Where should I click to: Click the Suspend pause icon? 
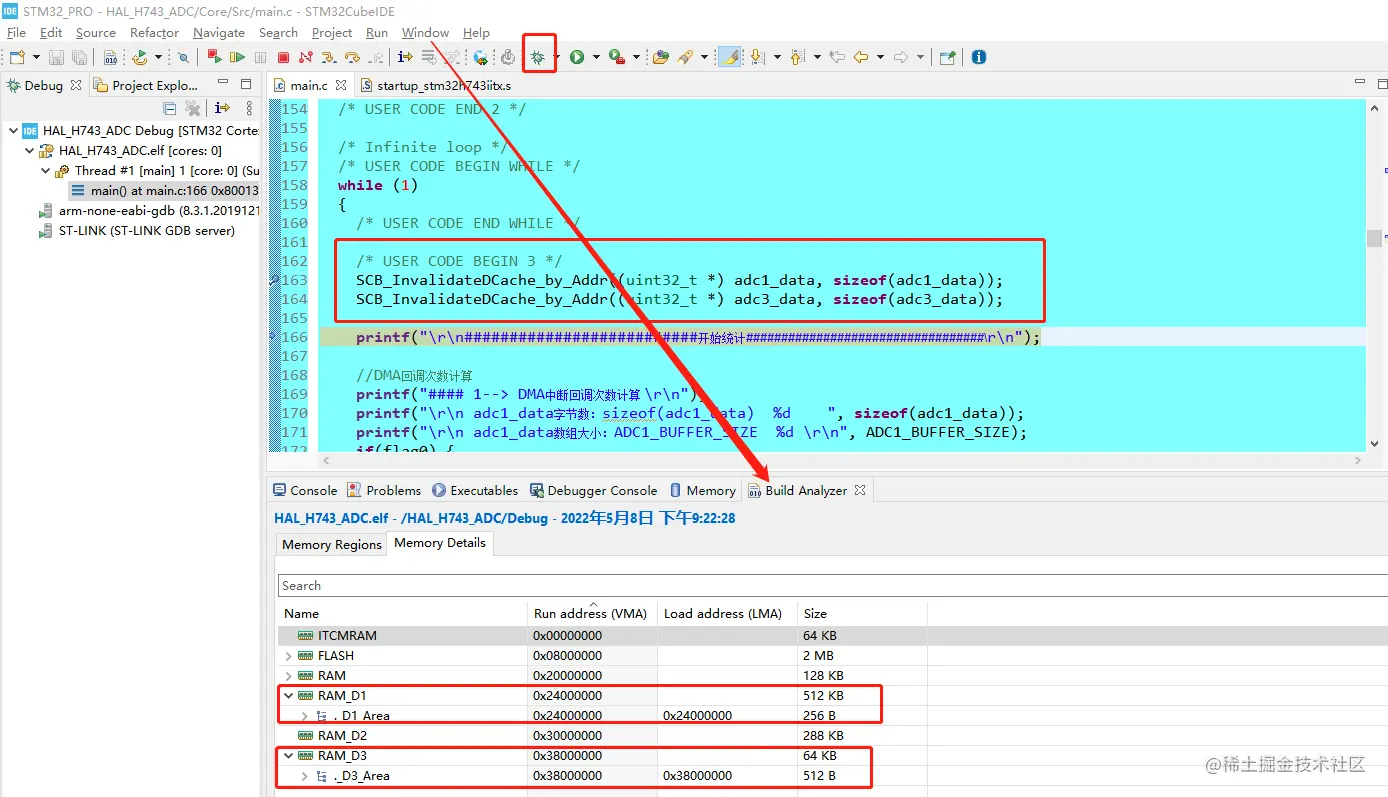[x=260, y=57]
